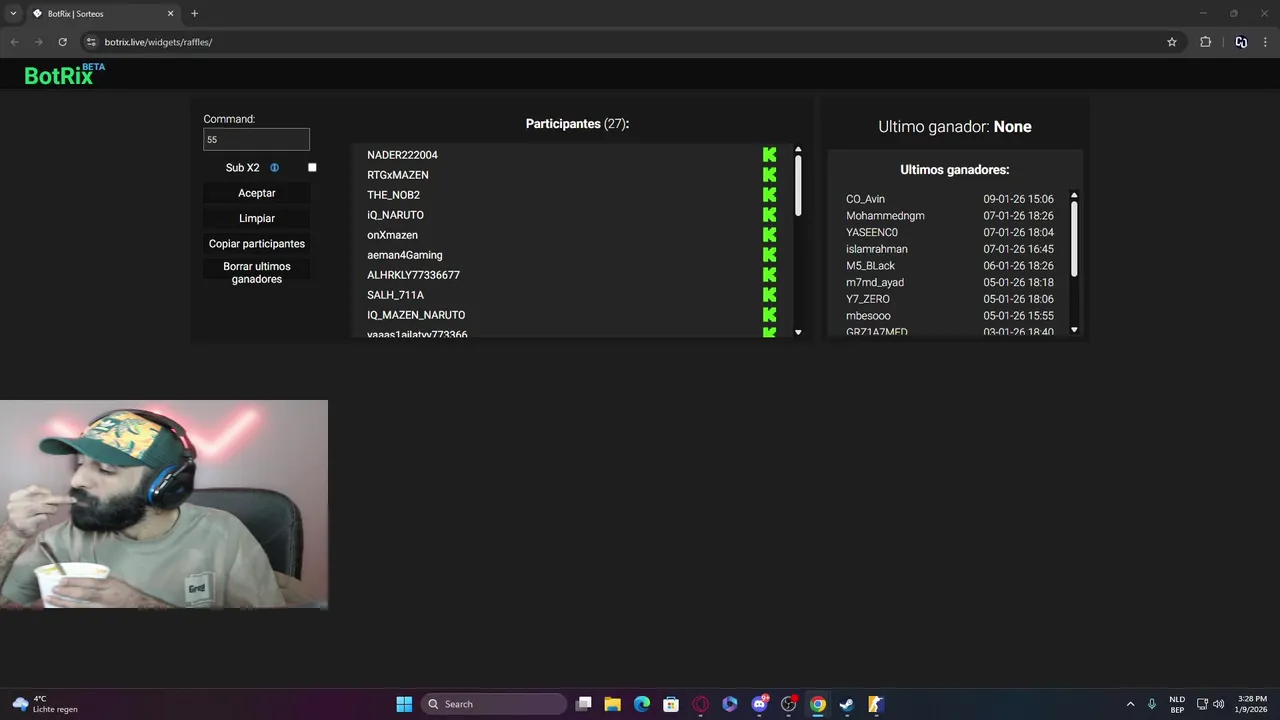Open Discord from the taskbar

click(x=760, y=704)
